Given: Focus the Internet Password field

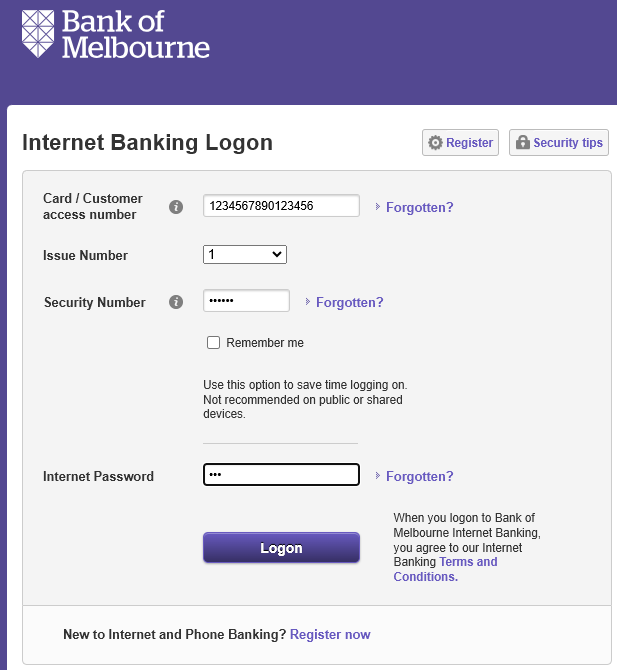Looking at the screenshot, I should [x=281, y=475].
